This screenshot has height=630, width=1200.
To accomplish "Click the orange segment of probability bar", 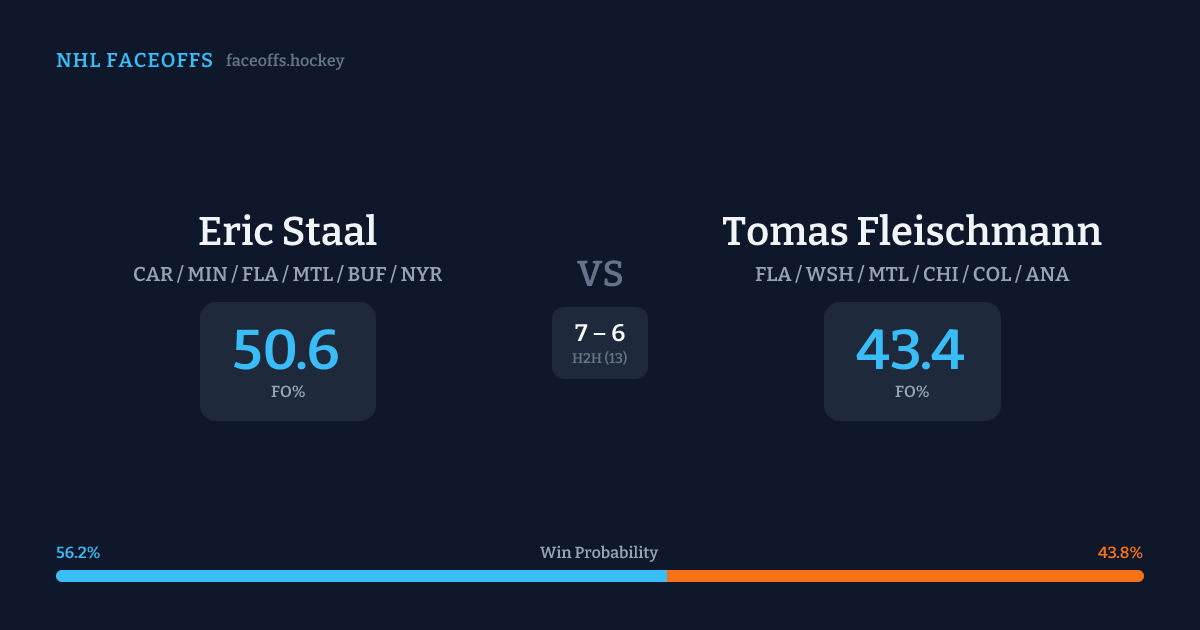I will coord(905,576).
